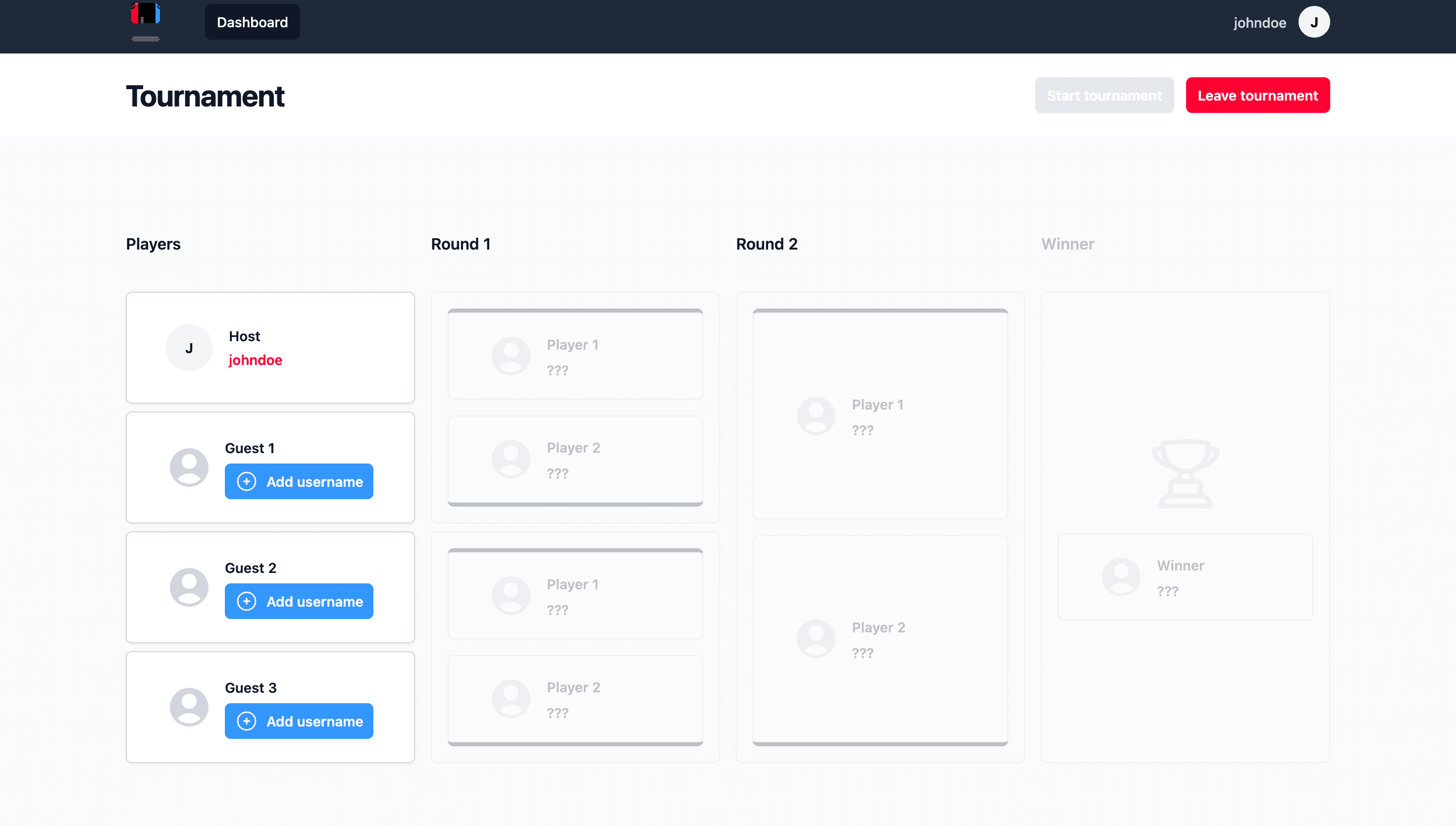
Task: Click the disabled Start tournament button
Action: pos(1104,96)
